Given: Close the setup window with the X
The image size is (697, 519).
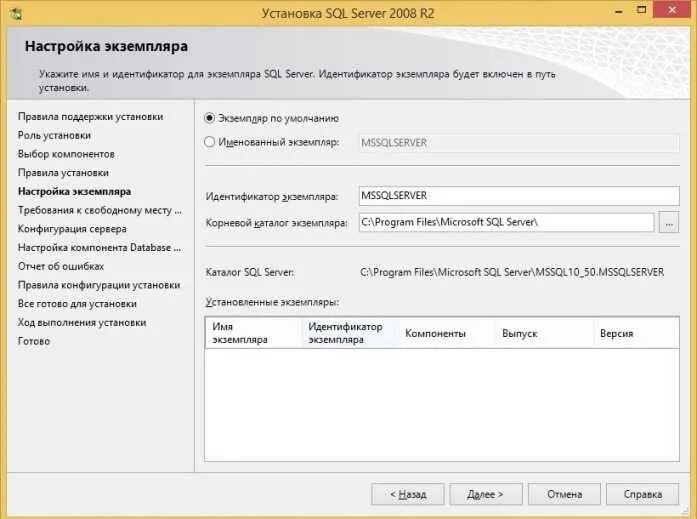Looking at the screenshot, I should [x=672, y=10].
